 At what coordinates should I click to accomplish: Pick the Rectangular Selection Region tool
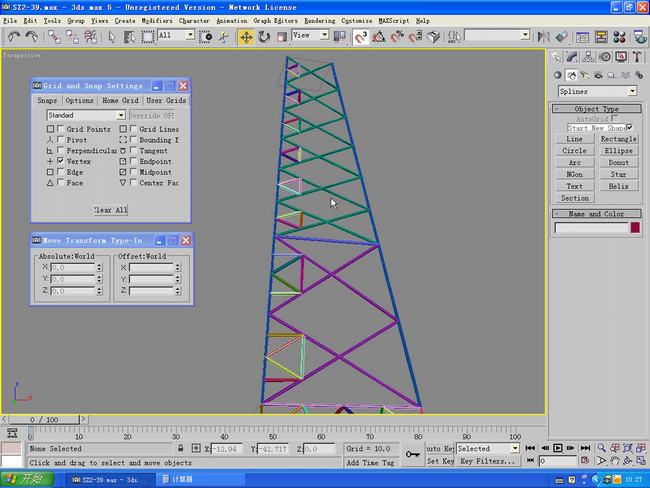147,37
